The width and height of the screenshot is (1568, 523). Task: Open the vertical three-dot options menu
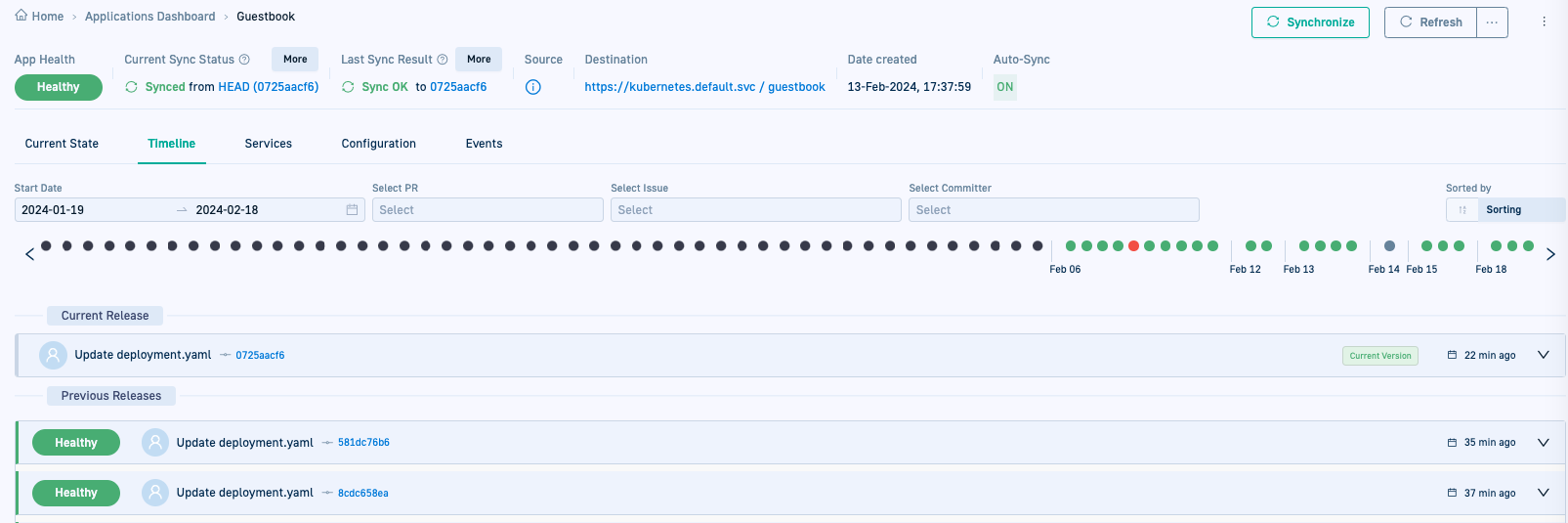[1544, 22]
